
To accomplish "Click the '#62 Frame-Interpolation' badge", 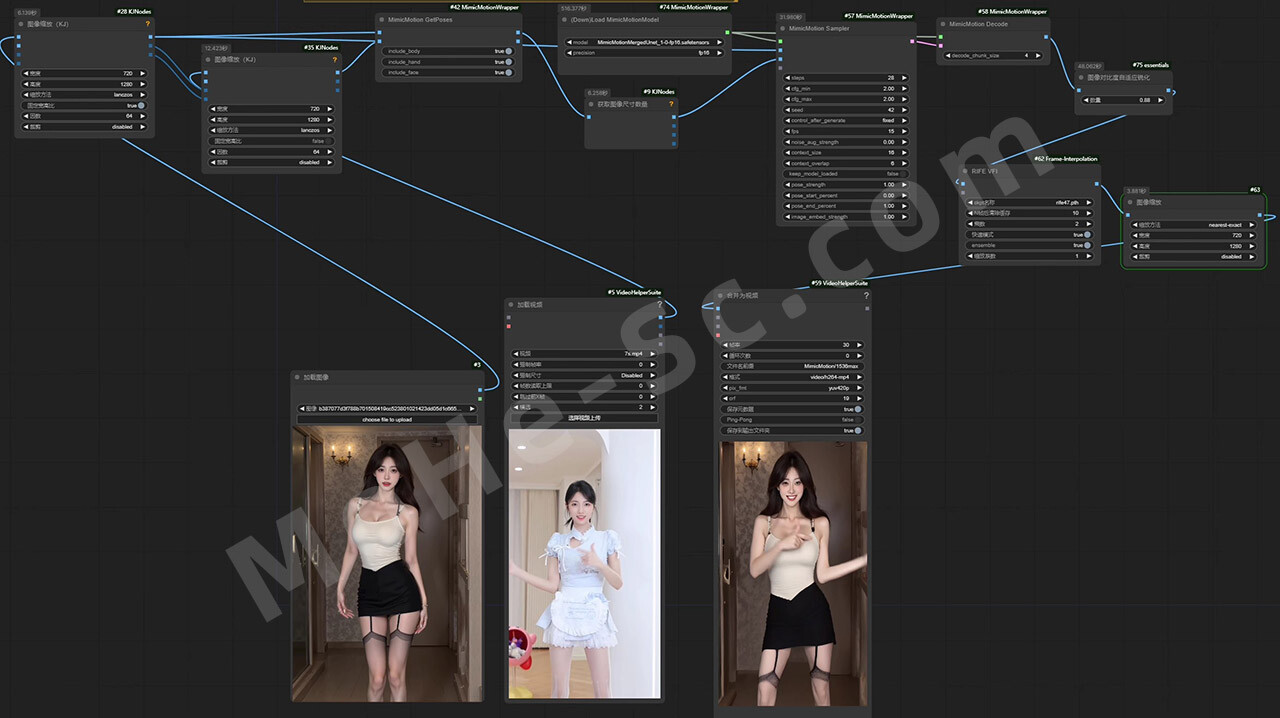I will [1065, 159].
